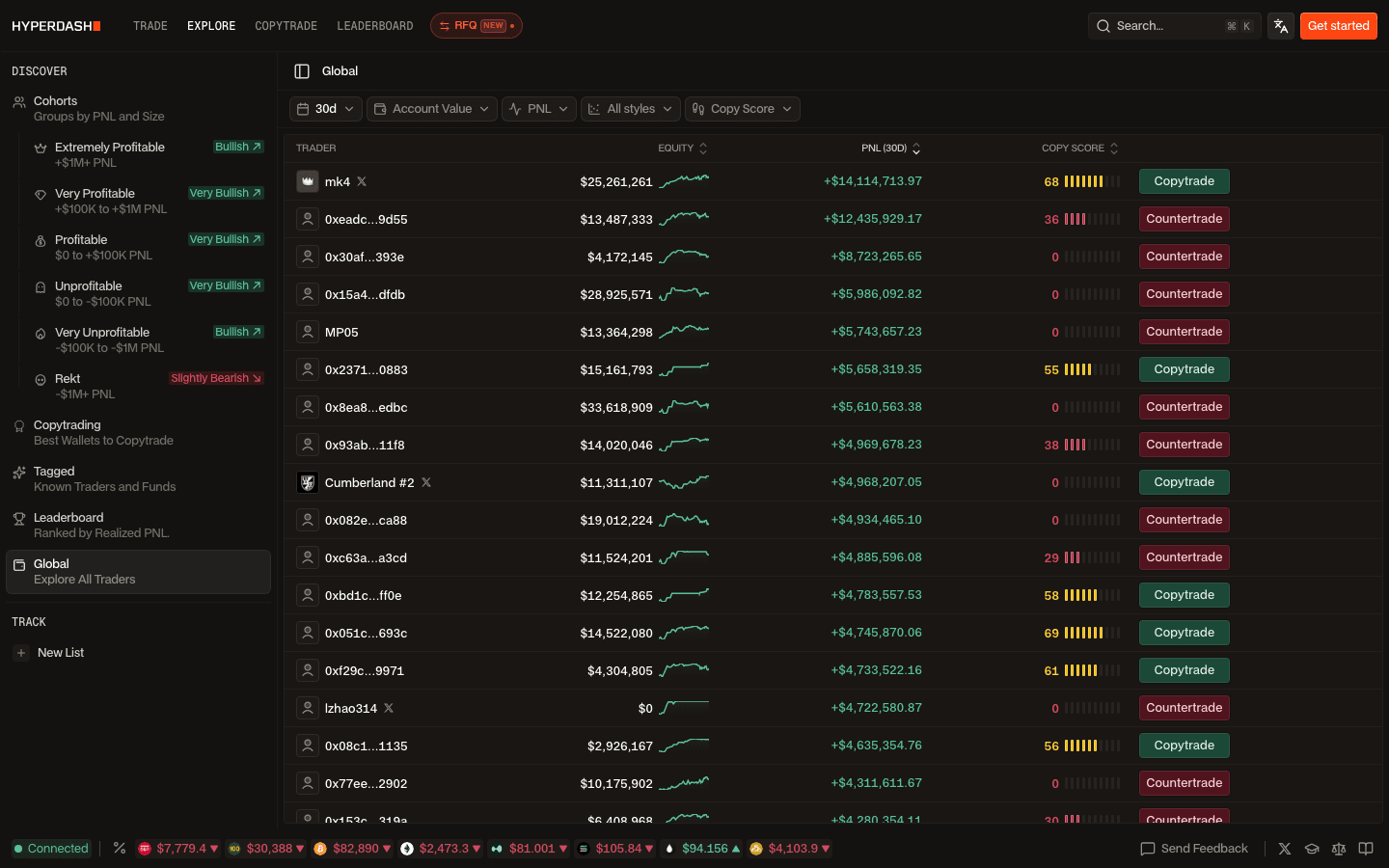Open the RFQ NEW menu item

click(477, 26)
